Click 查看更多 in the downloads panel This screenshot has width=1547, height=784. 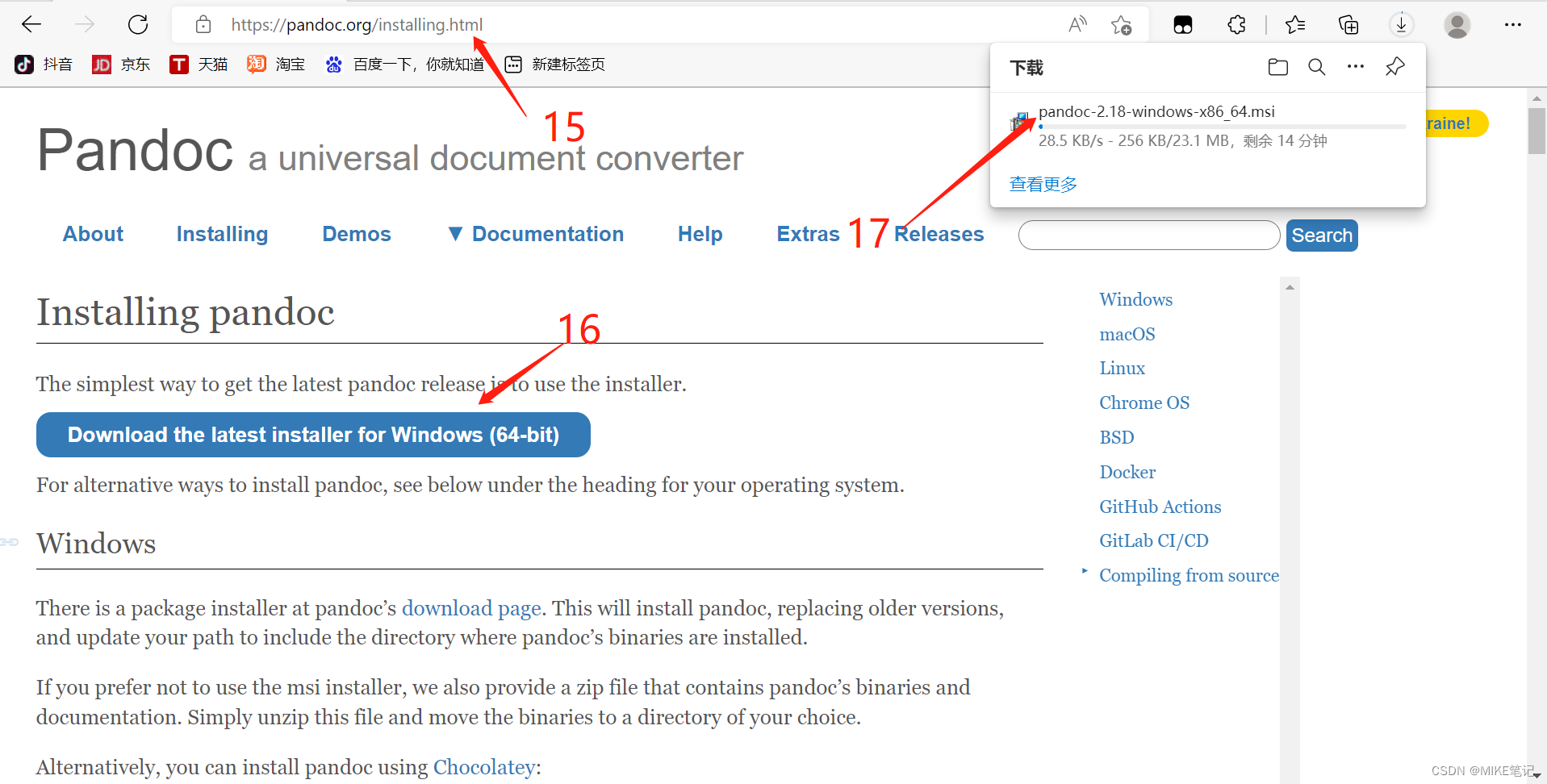point(1043,184)
